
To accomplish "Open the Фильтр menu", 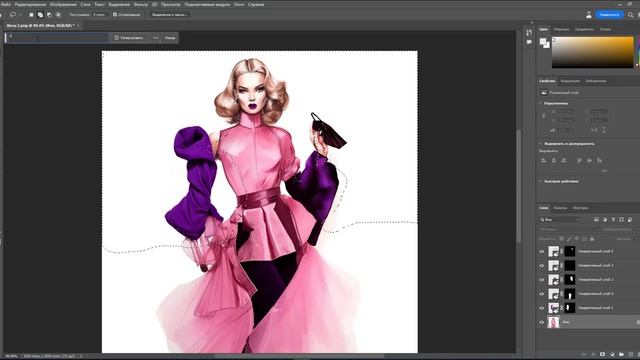I will pos(141,4).
